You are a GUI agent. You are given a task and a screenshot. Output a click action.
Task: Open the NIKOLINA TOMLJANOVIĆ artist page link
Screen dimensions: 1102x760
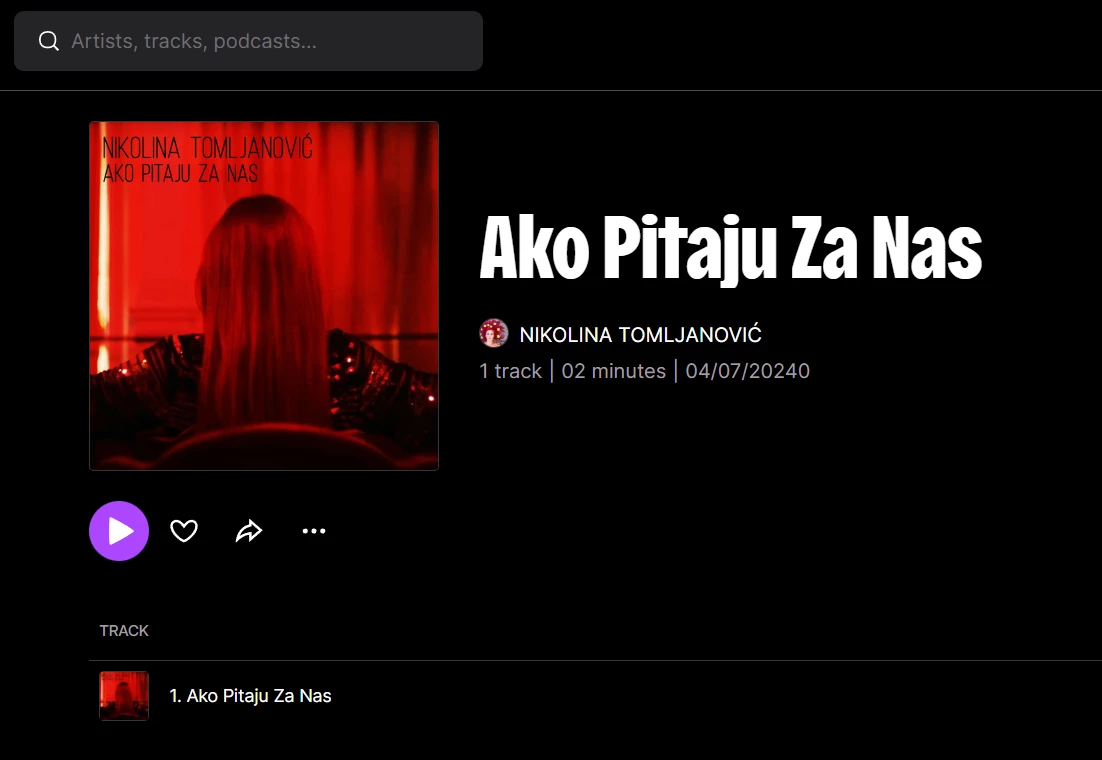pos(640,335)
